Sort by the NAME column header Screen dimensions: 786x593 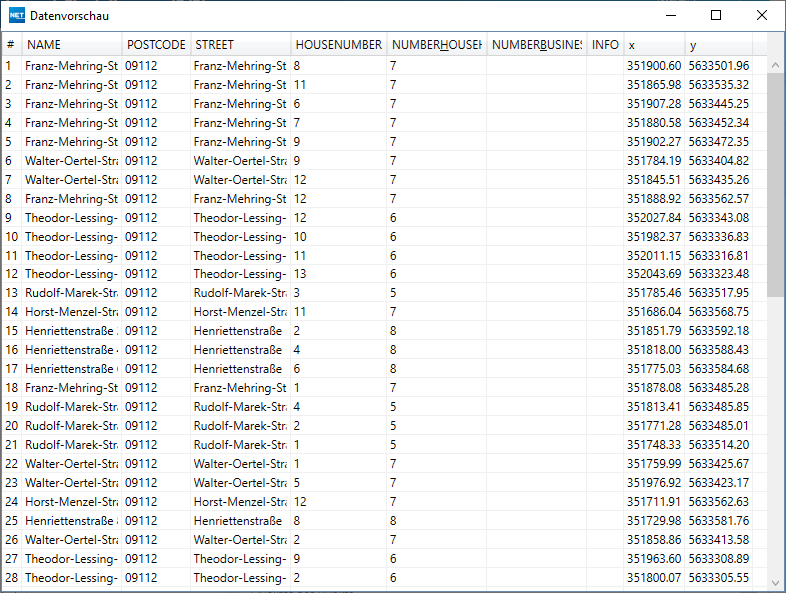(72, 45)
